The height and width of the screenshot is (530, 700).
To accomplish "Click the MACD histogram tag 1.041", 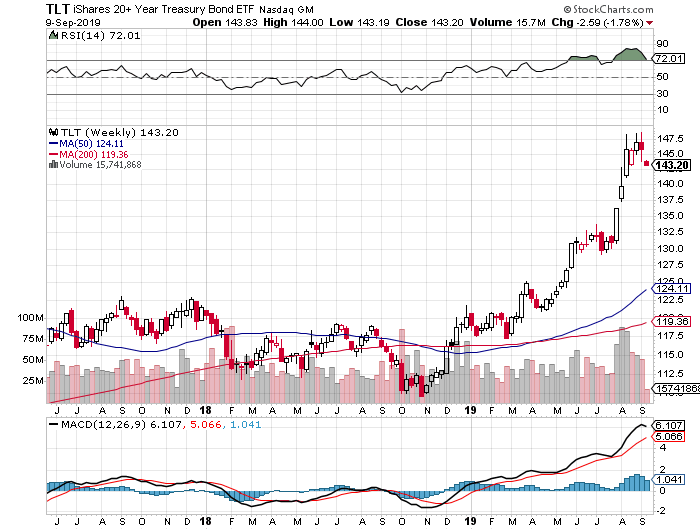I will pos(669,480).
